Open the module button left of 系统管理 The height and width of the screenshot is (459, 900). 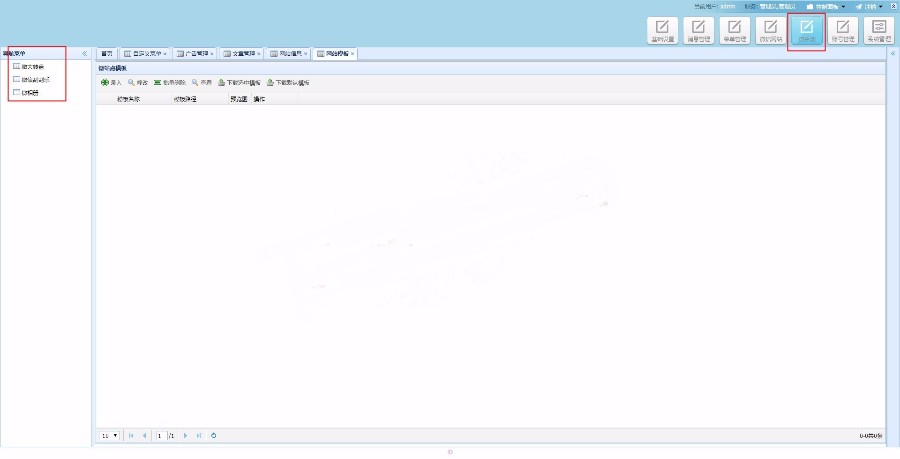[x=843, y=30]
